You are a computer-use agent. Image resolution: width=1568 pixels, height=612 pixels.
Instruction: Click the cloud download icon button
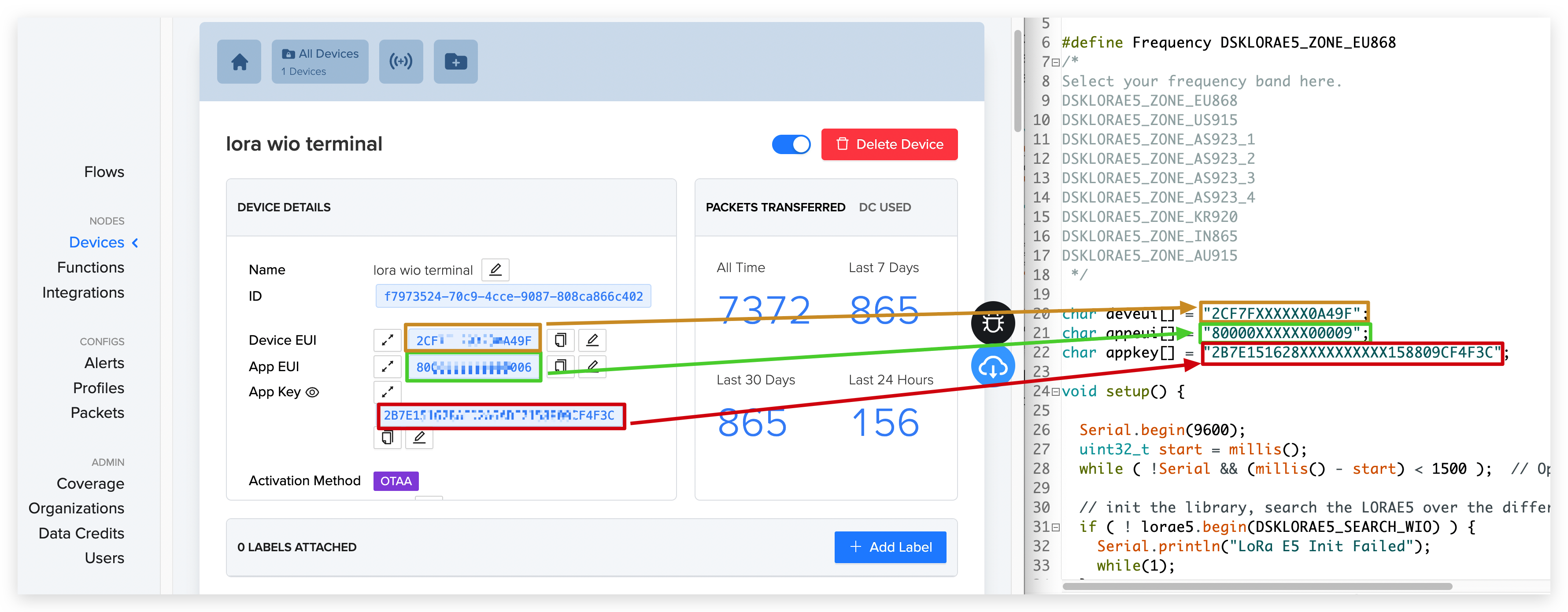click(x=993, y=366)
